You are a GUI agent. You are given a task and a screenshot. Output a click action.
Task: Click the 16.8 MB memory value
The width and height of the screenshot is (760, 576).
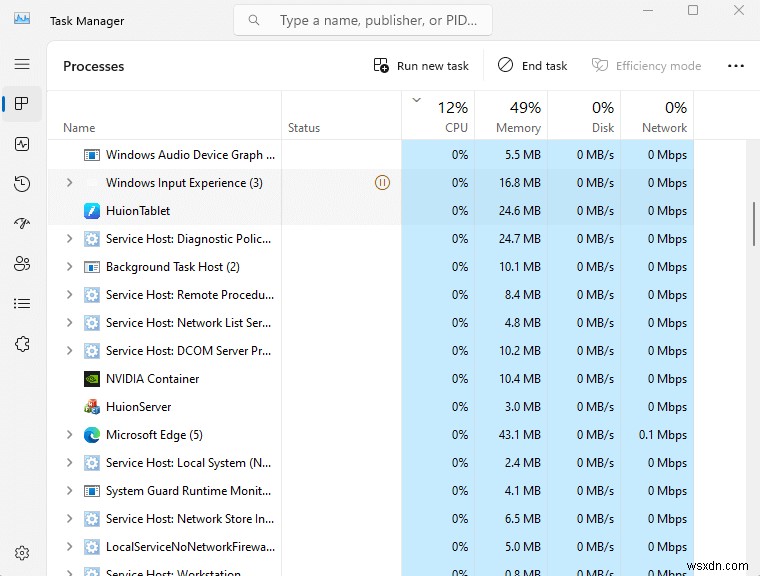[x=520, y=183]
